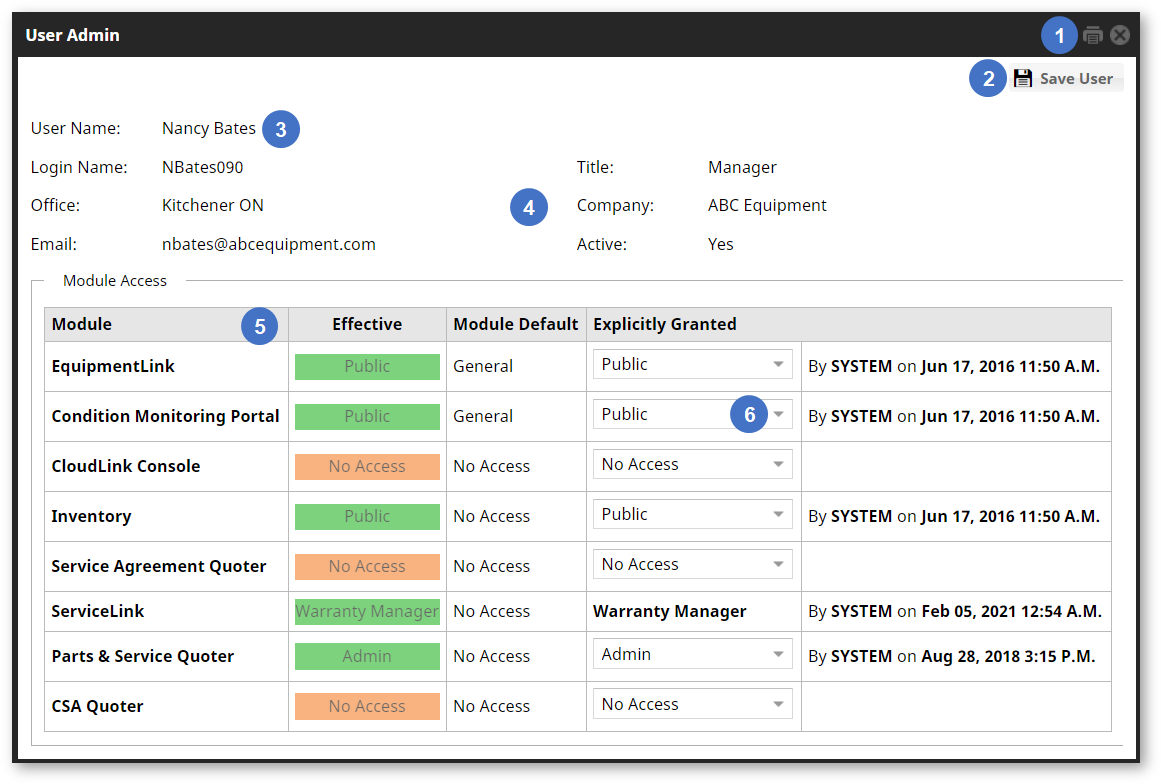This screenshot has height=784, width=1161.
Task: Open Parts & Service Quoter access dropdown
Action: 692,654
